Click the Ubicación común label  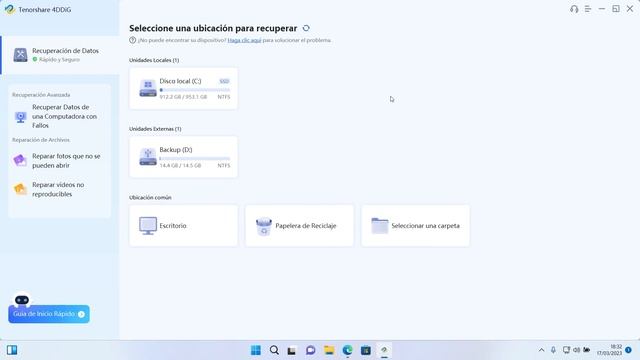click(x=150, y=197)
